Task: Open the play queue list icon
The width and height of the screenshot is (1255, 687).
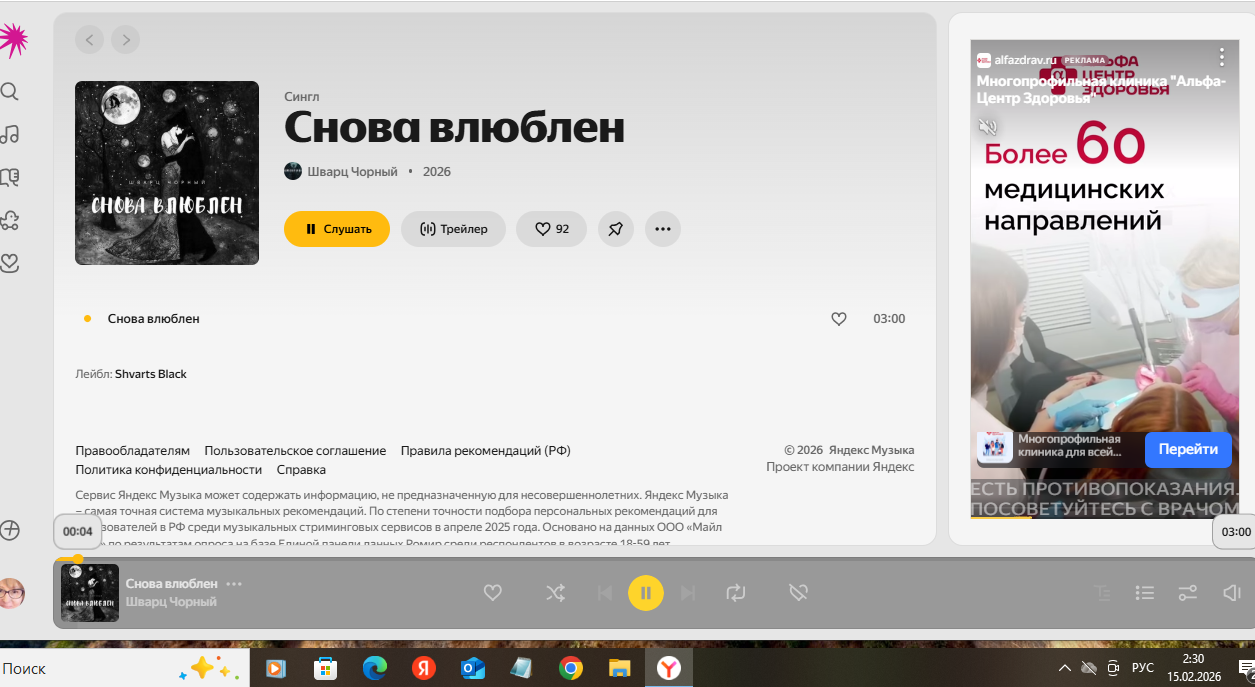Action: 1145,593
